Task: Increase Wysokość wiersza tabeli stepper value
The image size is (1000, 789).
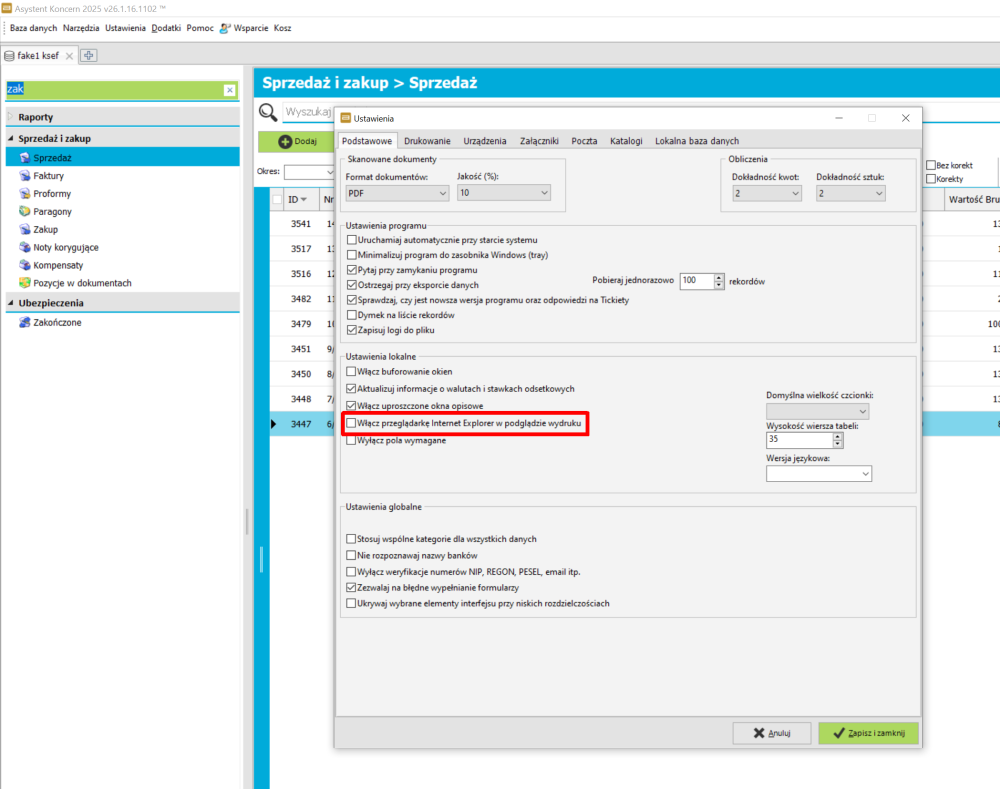Action: (838, 435)
